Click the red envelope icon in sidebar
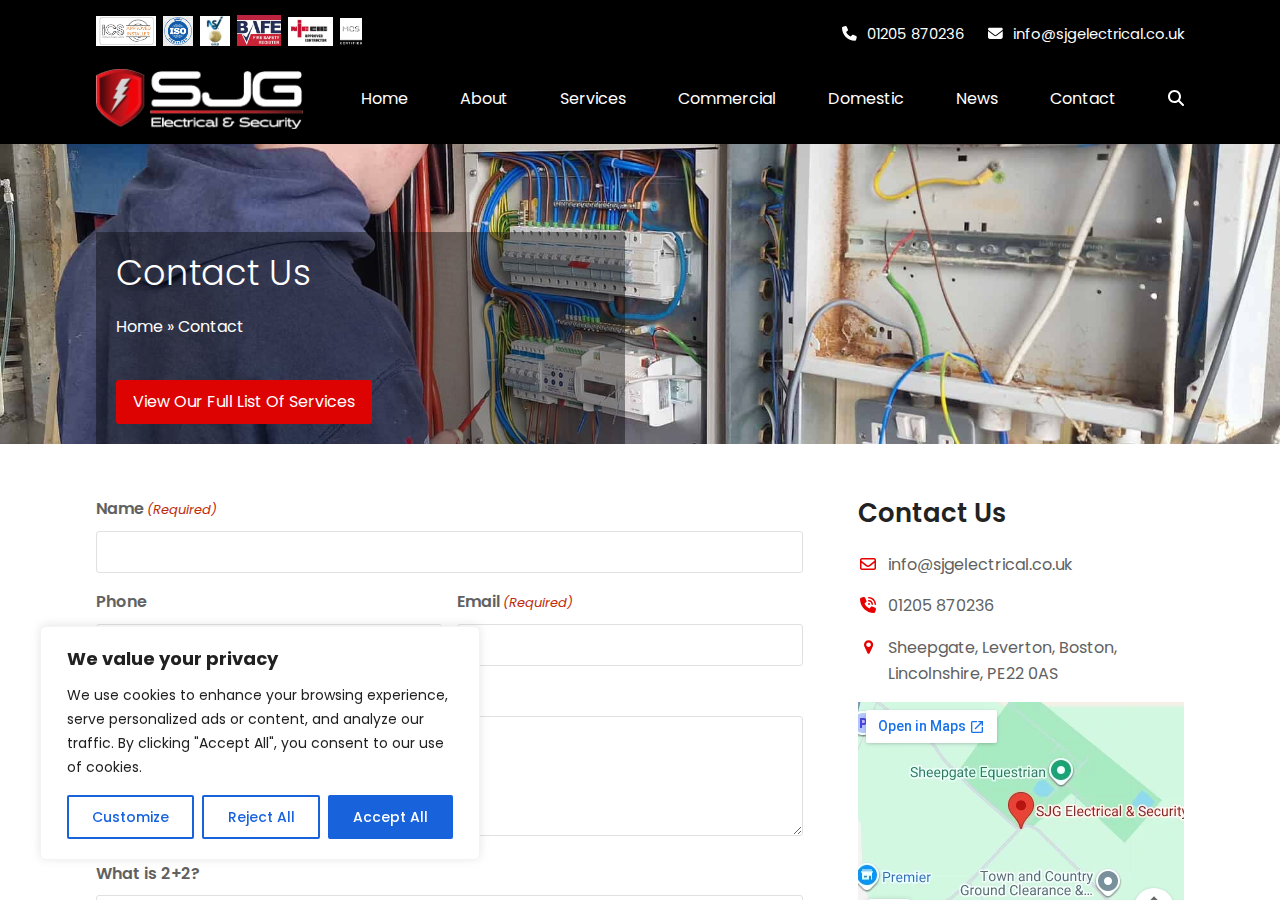This screenshot has width=1280, height=900. coord(868,565)
